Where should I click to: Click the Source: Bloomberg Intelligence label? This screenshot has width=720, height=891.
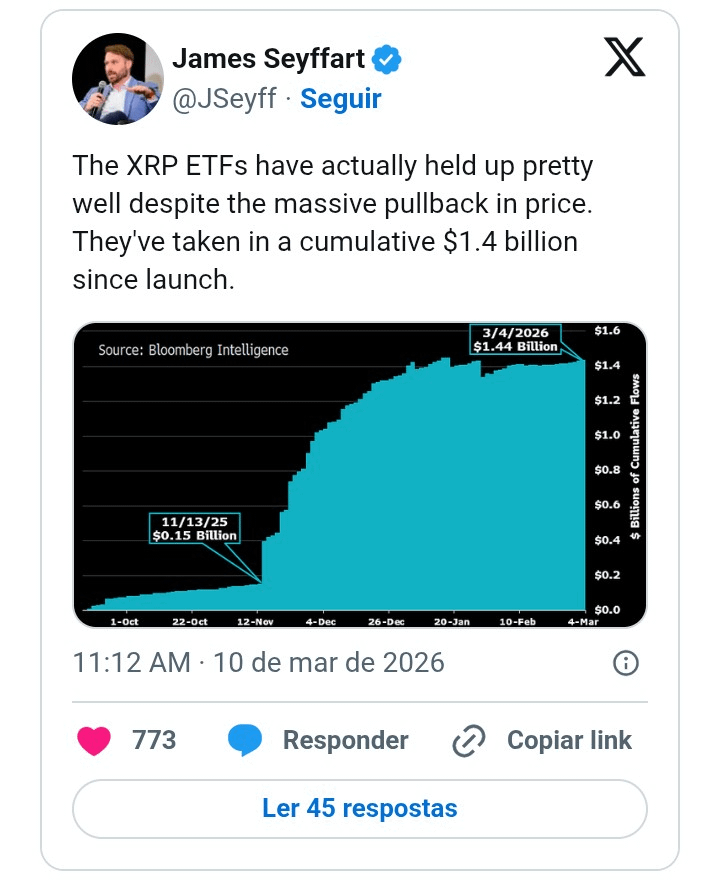[x=193, y=350]
